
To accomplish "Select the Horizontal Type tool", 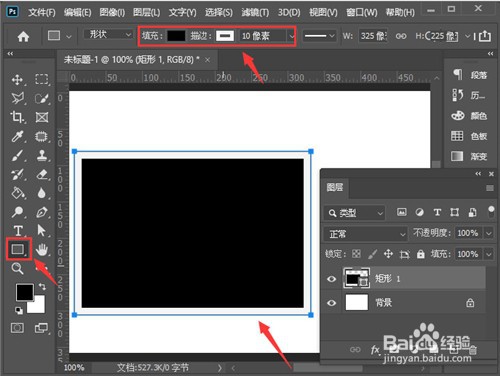I will coord(18,231).
